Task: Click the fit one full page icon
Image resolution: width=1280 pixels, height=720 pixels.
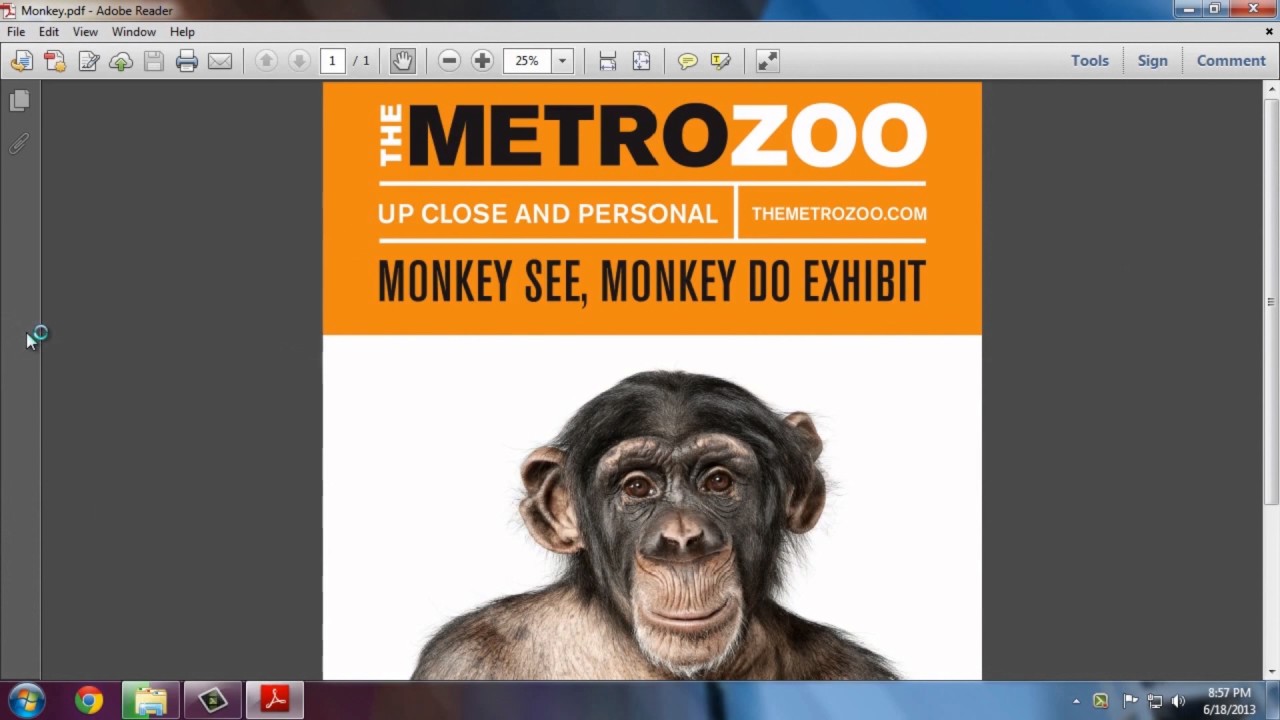Action: tap(641, 61)
